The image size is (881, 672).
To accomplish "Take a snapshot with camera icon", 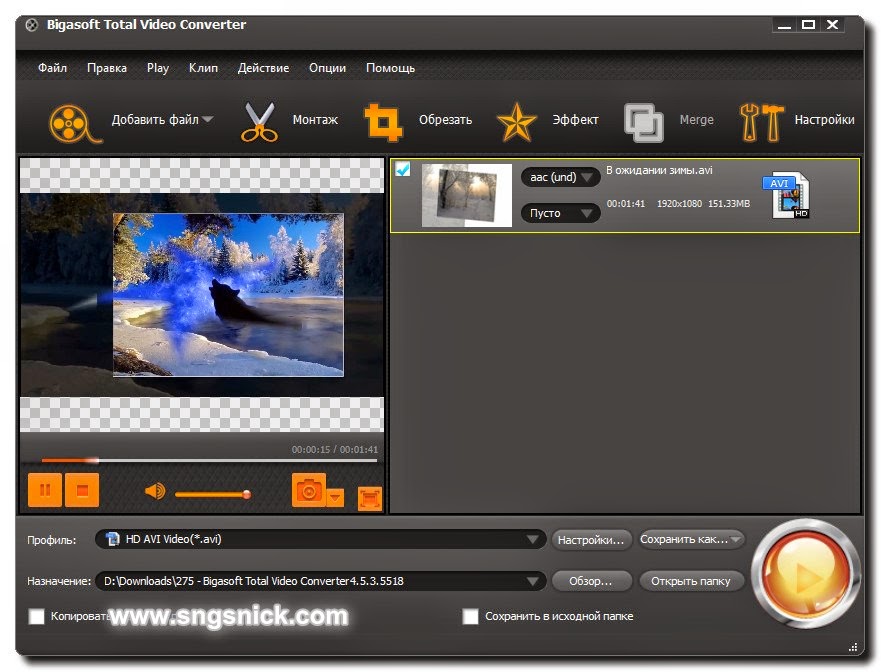I will click(308, 491).
